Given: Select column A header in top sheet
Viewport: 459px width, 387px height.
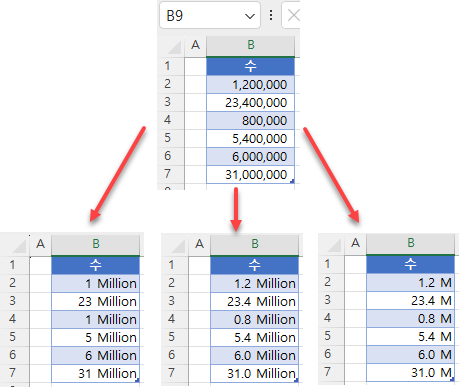Looking at the screenshot, I should pyautogui.click(x=195, y=45).
